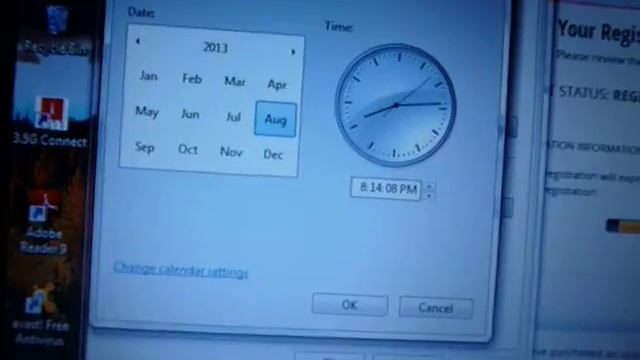The width and height of the screenshot is (640, 360).
Task: Click the analog clock face
Action: 396,105
